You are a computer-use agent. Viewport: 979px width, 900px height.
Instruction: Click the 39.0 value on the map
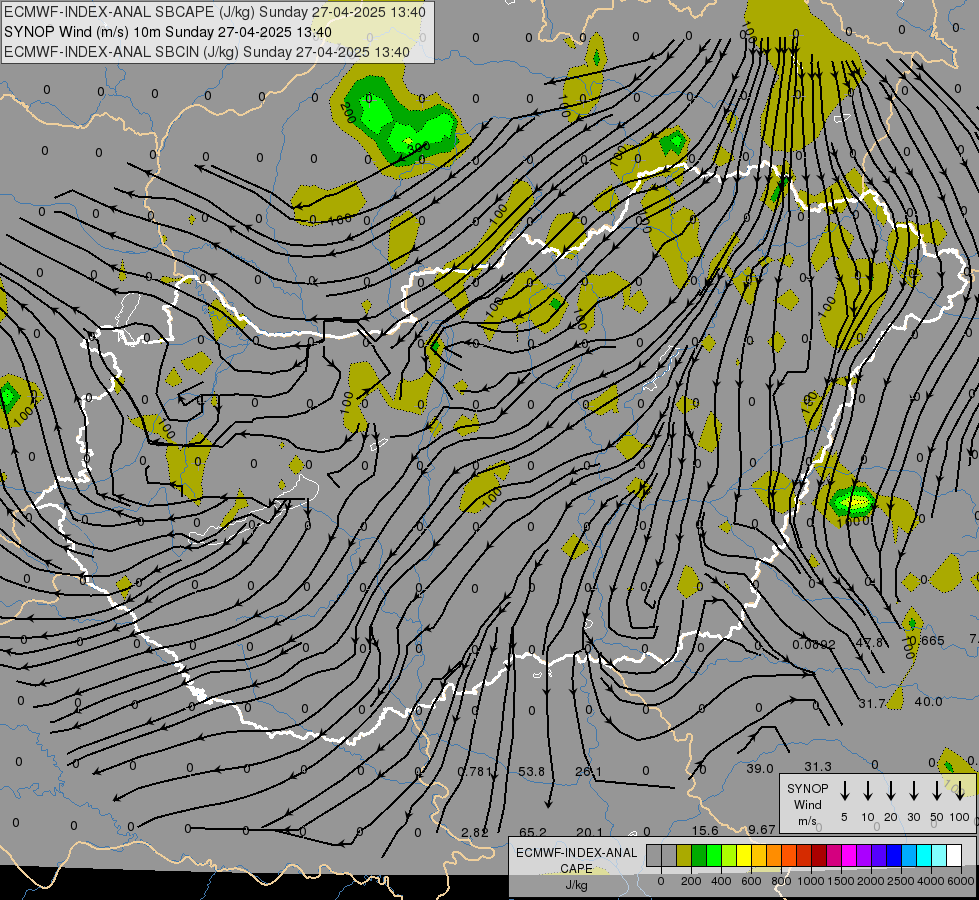[x=760, y=768]
